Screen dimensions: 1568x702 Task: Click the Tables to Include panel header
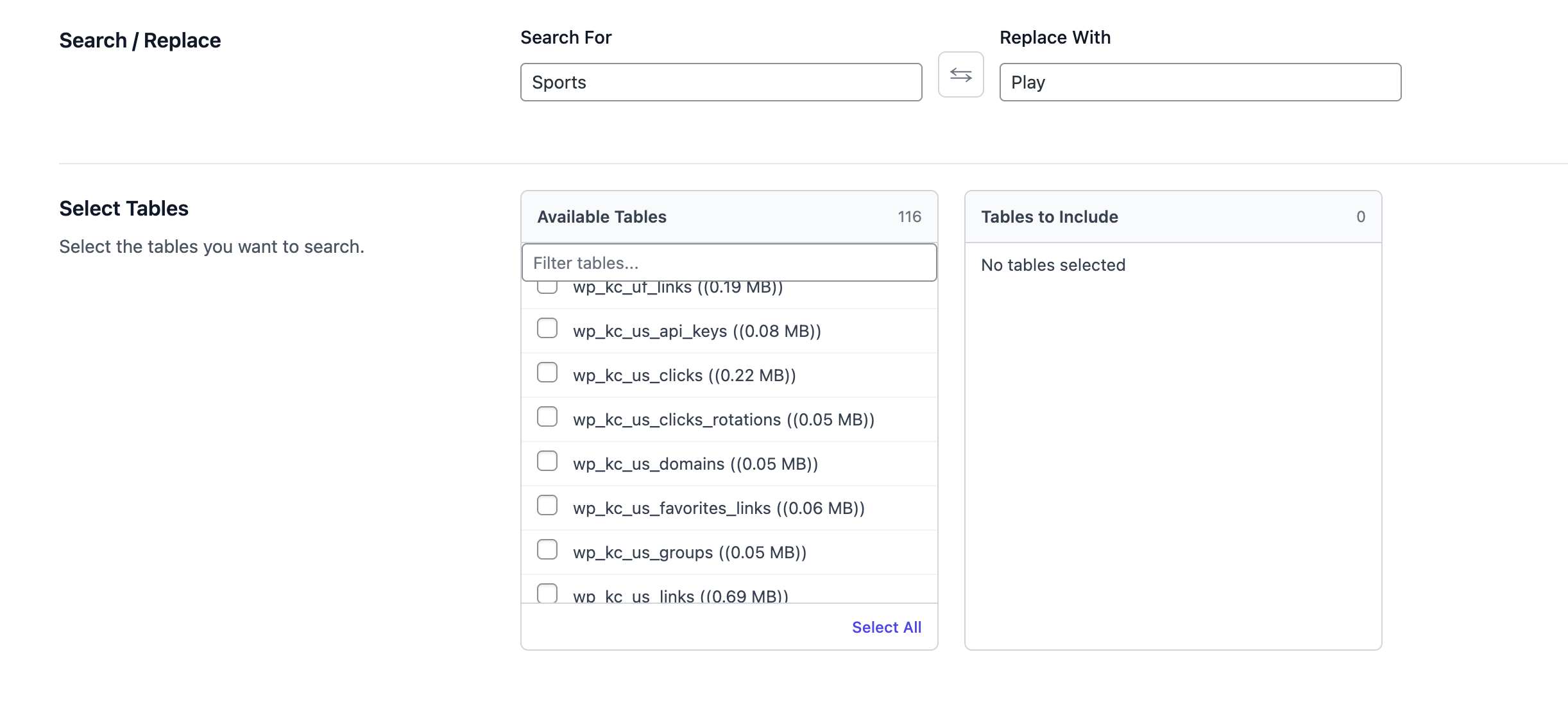click(1050, 217)
